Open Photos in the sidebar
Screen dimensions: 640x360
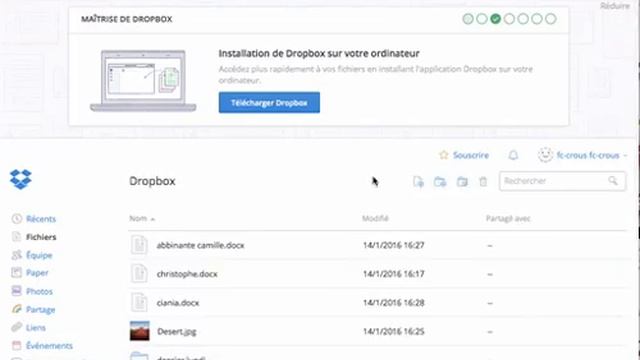coord(39,291)
